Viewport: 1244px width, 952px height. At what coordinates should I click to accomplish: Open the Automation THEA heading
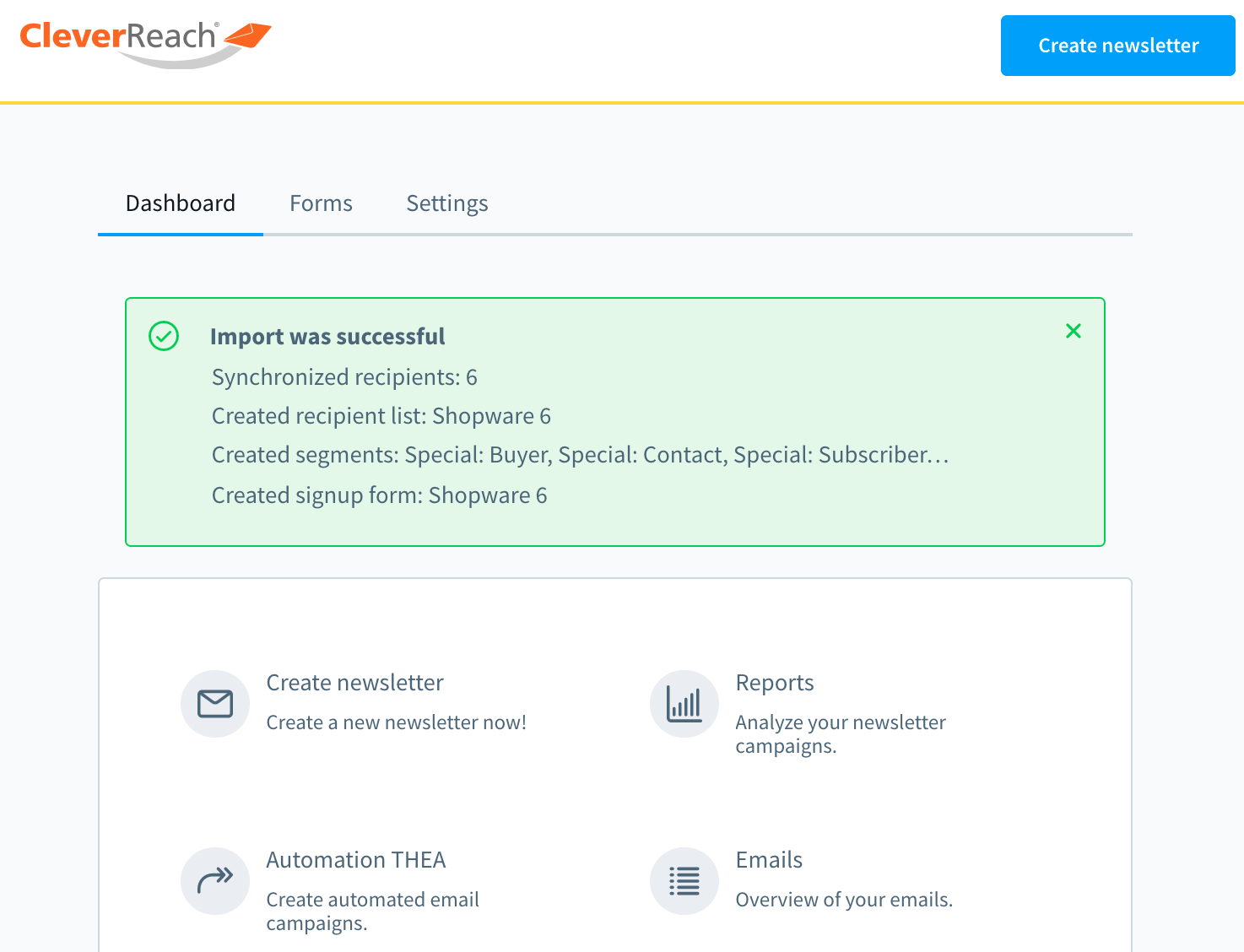pos(355,860)
